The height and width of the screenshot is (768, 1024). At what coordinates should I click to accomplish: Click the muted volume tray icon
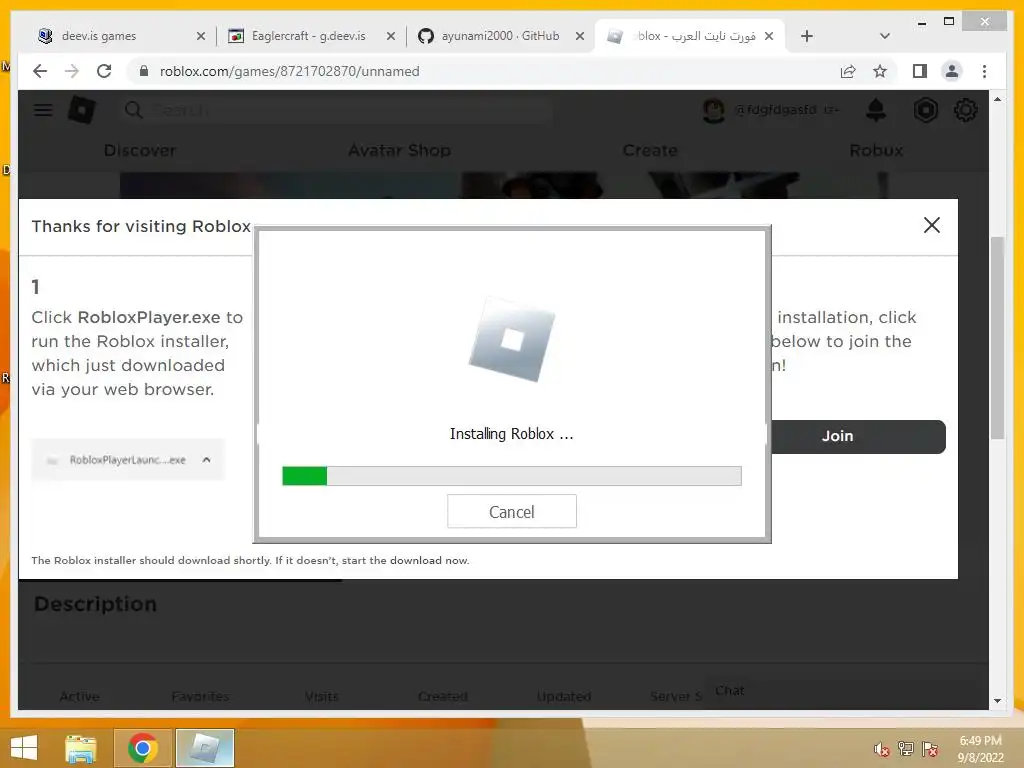[x=881, y=750]
